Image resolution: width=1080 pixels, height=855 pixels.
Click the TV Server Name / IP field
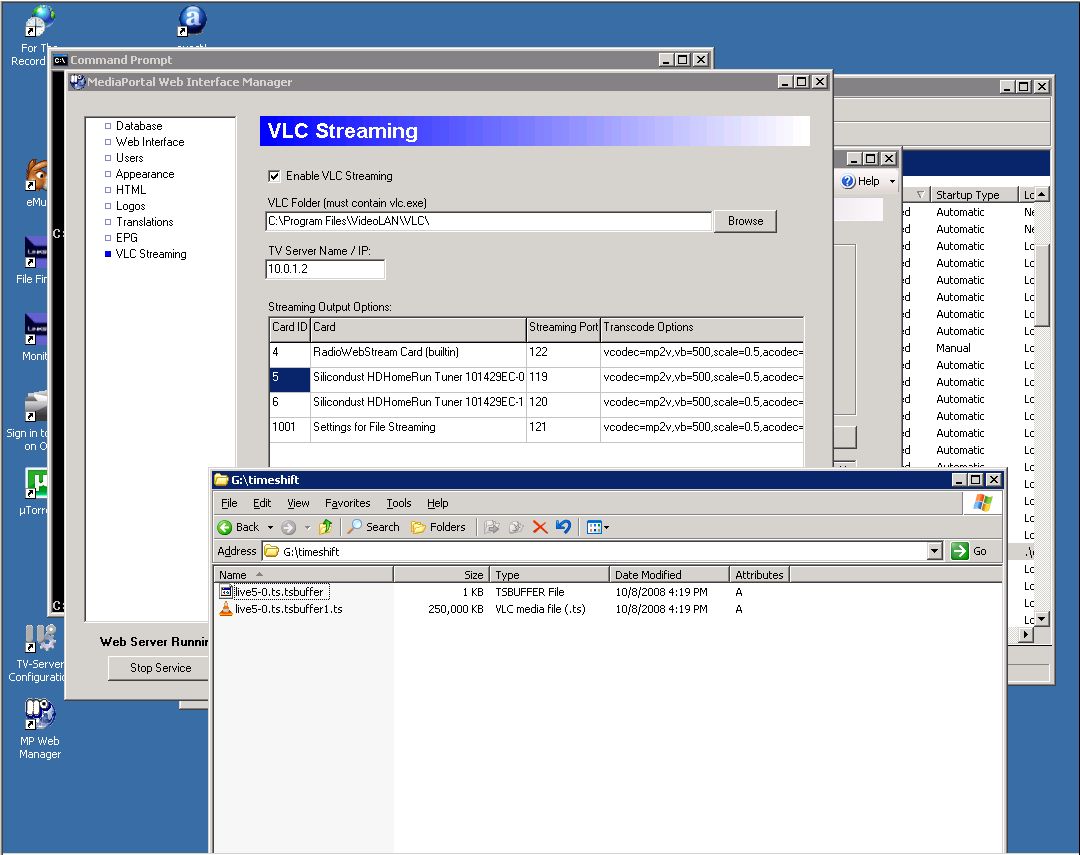[325, 269]
